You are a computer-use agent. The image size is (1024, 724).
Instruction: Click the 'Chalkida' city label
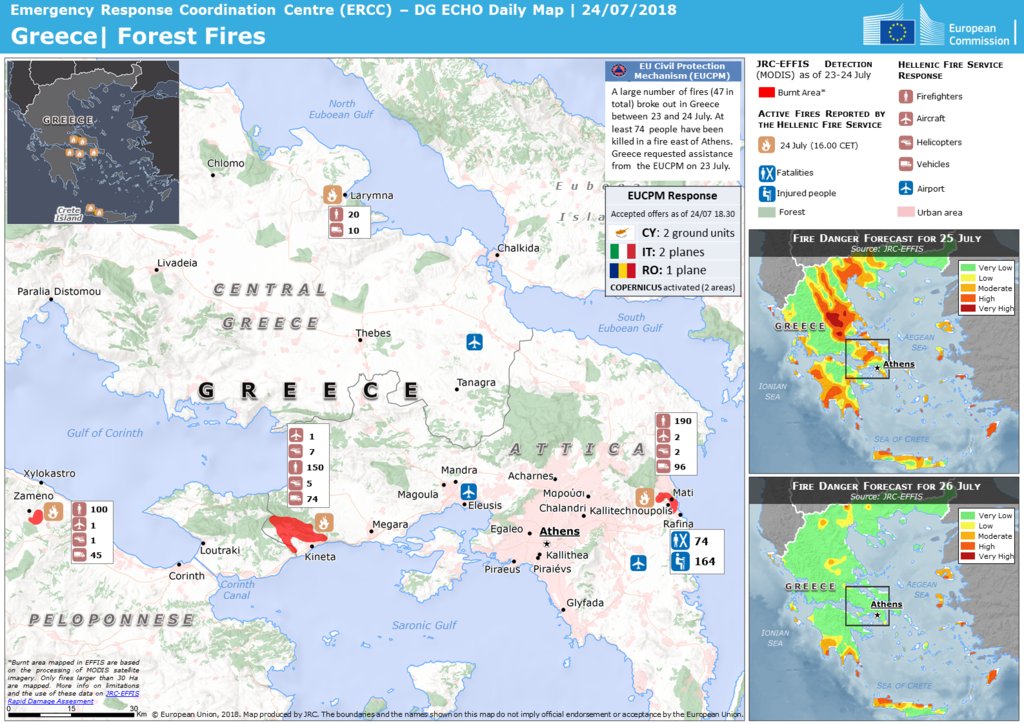519,248
